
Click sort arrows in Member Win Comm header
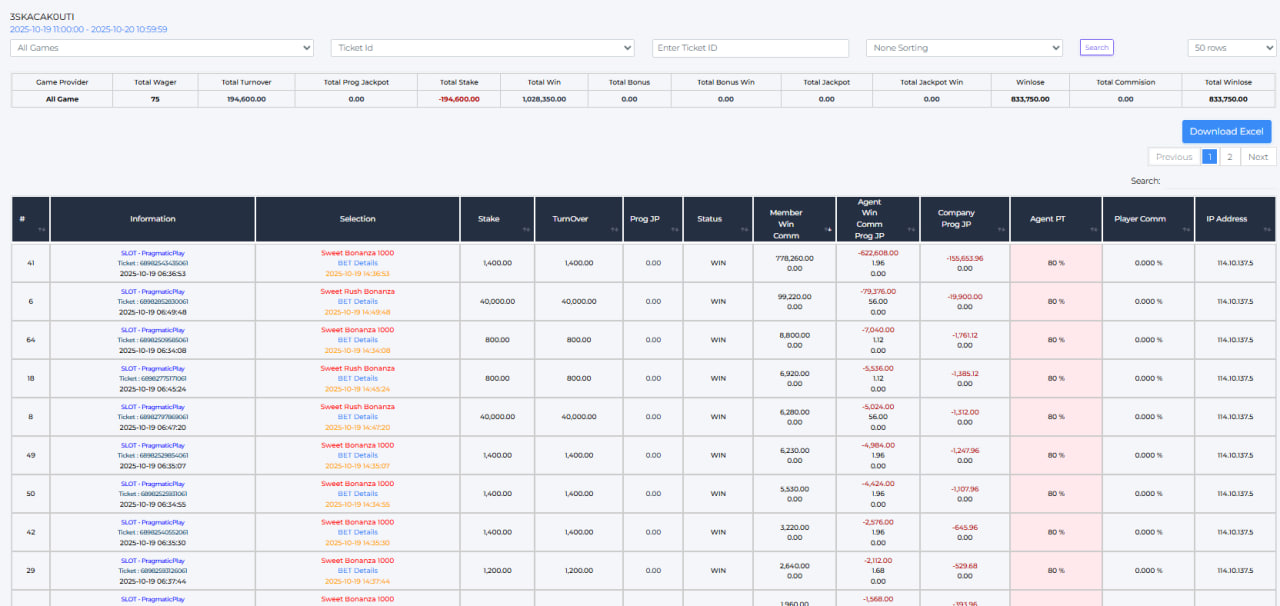click(x=826, y=230)
